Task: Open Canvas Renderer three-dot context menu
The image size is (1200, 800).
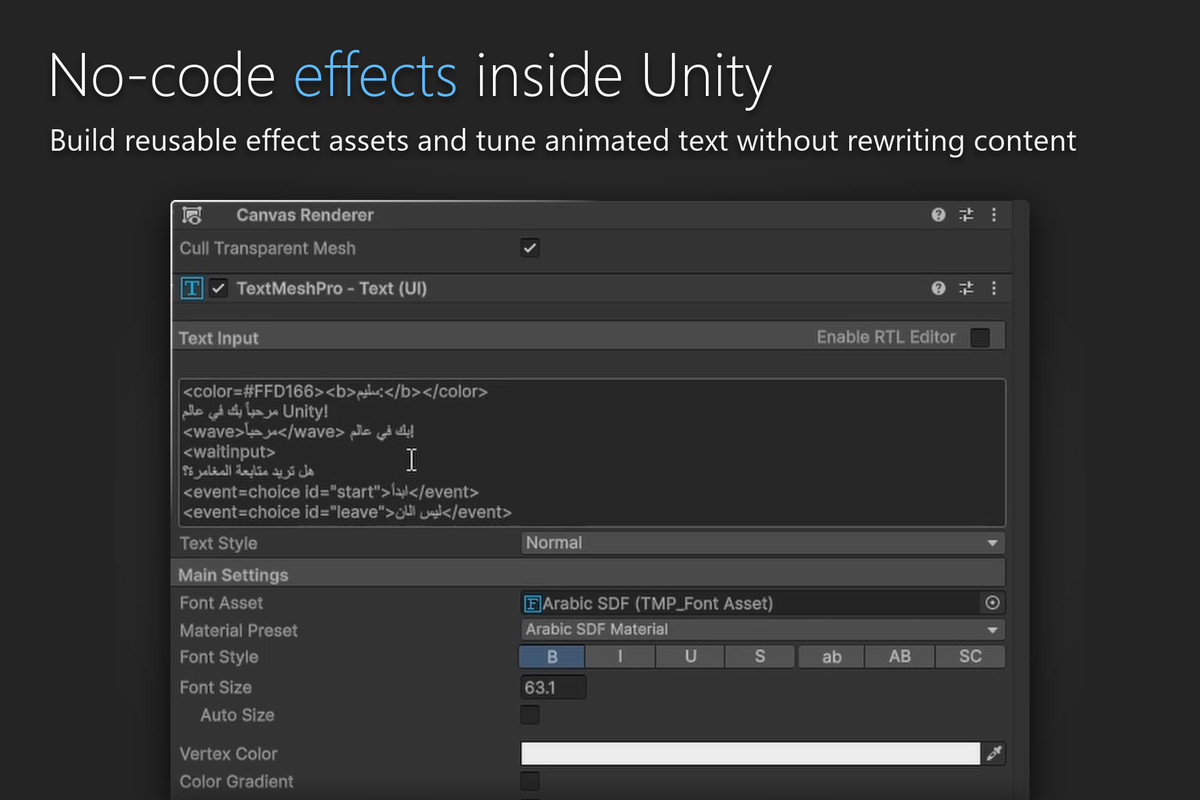Action: [x=993, y=215]
